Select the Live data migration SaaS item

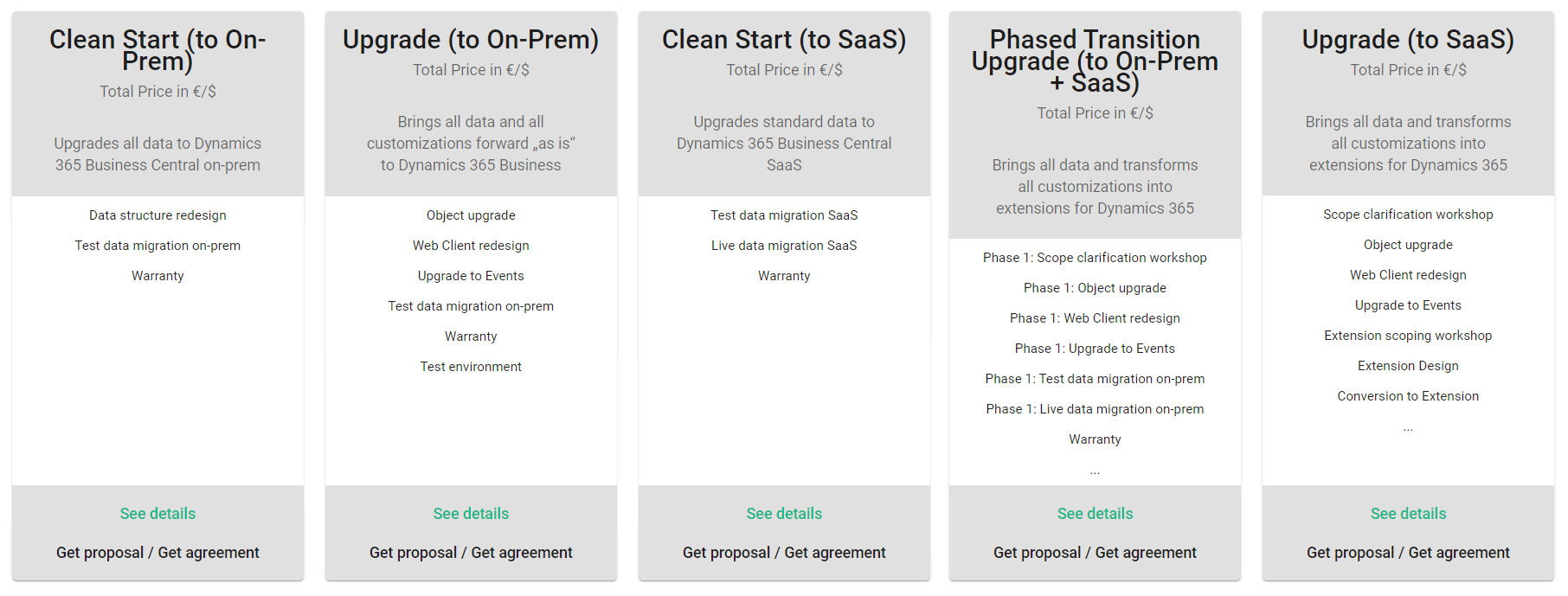(x=784, y=246)
